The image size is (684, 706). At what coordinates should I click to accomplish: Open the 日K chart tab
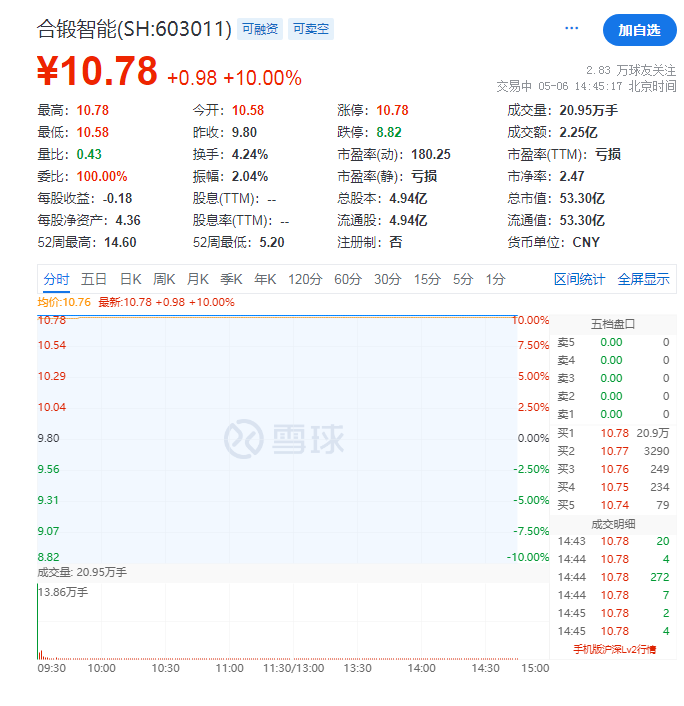(x=131, y=279)
